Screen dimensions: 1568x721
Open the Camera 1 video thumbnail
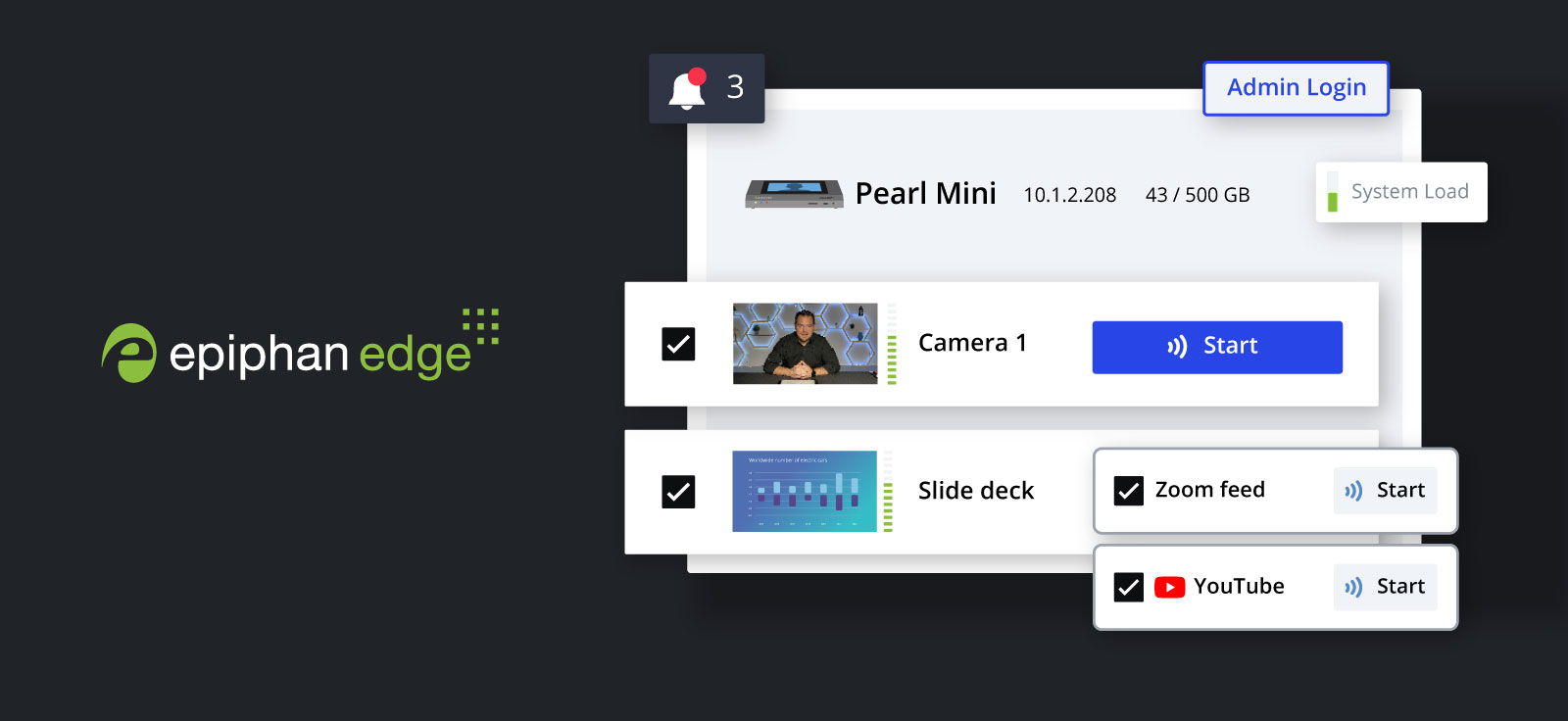(x=806, y=344)
